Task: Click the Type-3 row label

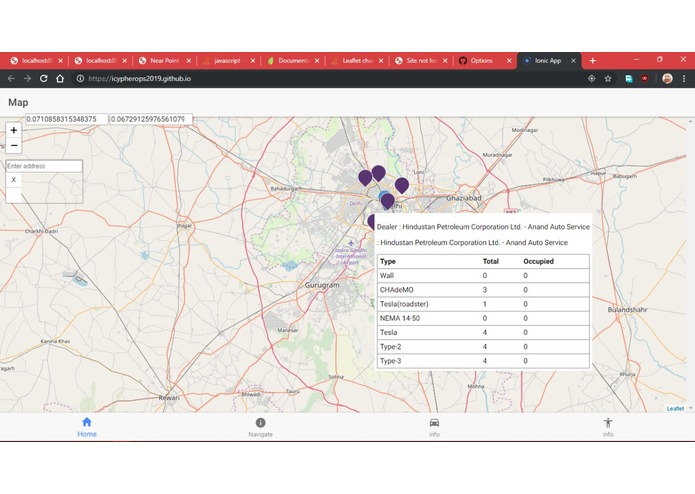Action: pyautogui.click(x=390, y=361)
